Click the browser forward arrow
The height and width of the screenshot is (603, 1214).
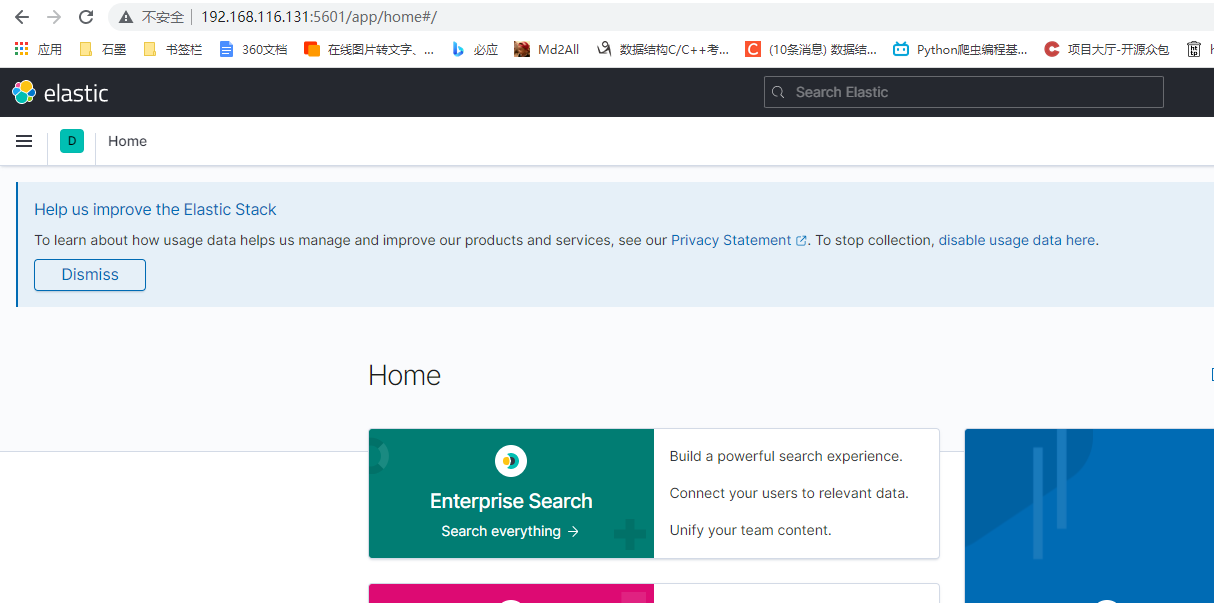tap(54, 17)
